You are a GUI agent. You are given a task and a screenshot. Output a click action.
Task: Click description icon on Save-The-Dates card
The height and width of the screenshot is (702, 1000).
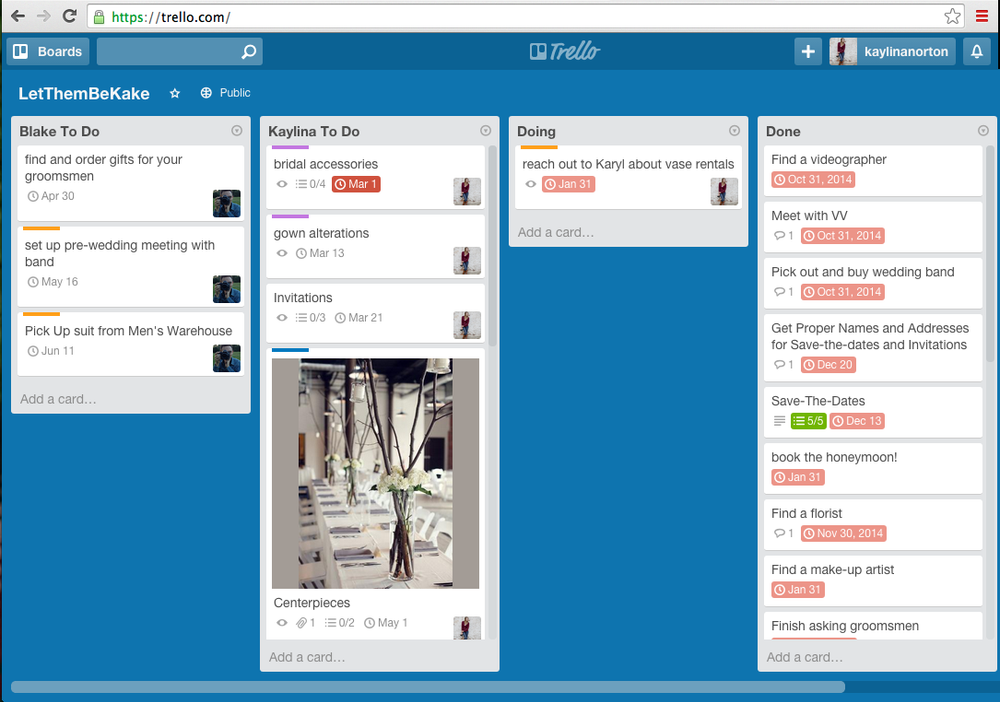click(779, 421)
